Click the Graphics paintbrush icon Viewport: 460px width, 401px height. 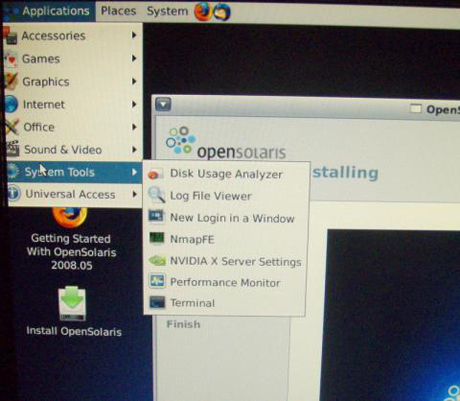point(12,81)
